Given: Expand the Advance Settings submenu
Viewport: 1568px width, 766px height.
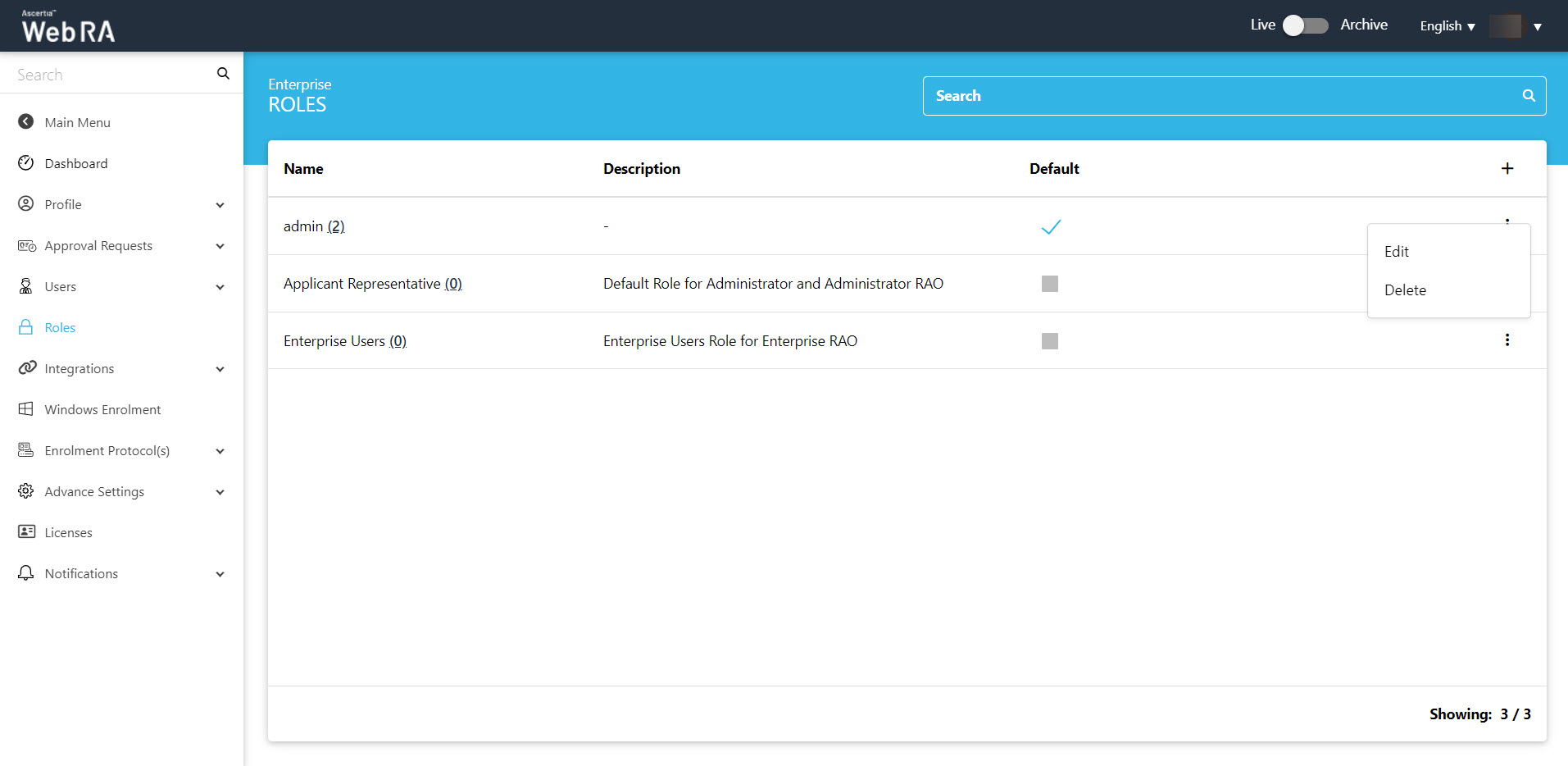Looking at the screenshot, I should pos(220,492).
